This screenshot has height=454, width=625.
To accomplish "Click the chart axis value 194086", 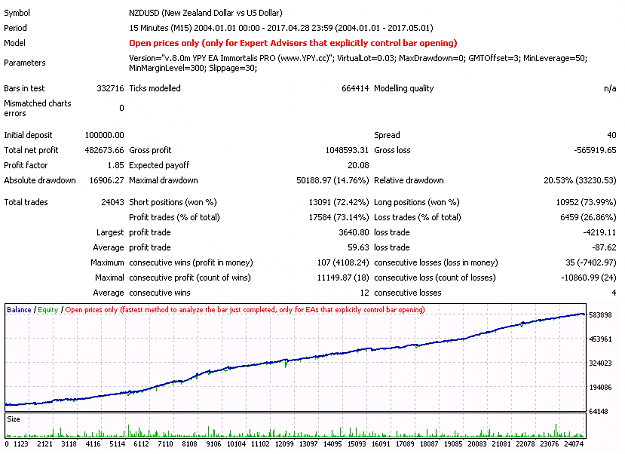I will [x=600, y=387].
